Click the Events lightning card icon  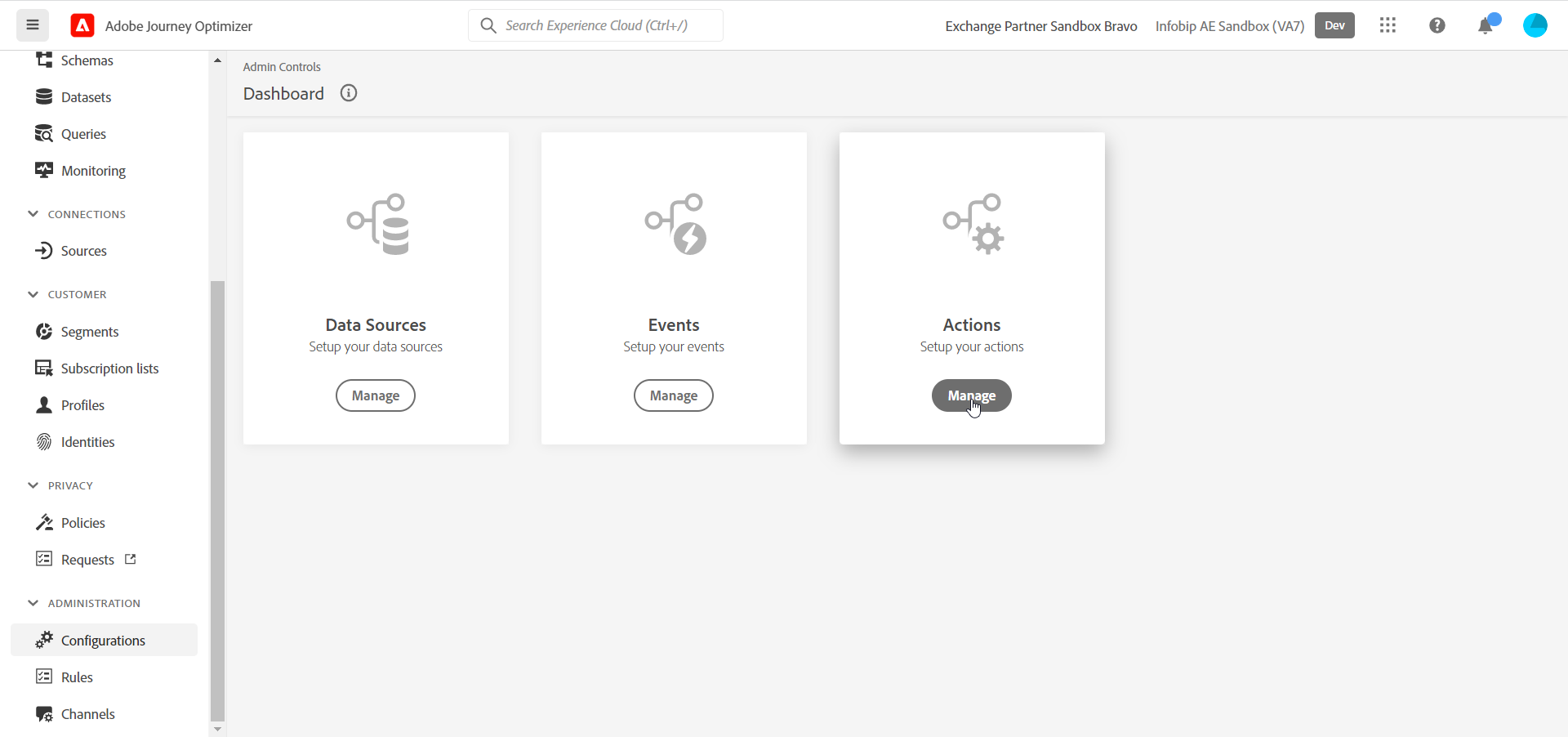point(676,225)
